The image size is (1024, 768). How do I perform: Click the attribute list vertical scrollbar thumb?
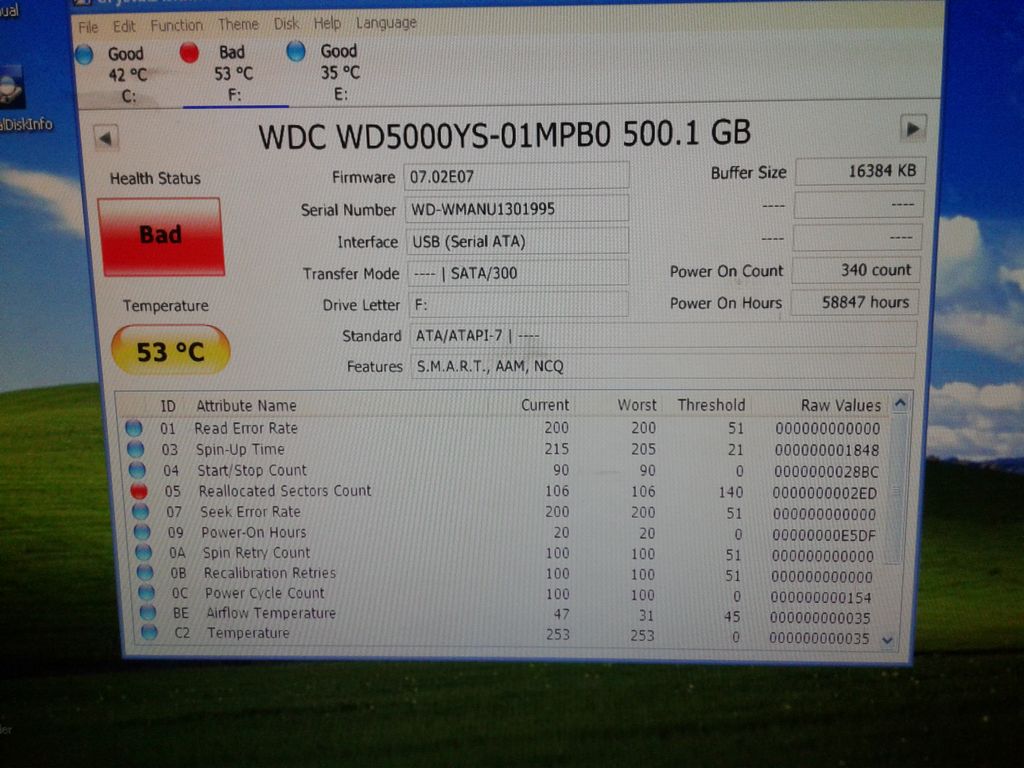tap(897, 490)
